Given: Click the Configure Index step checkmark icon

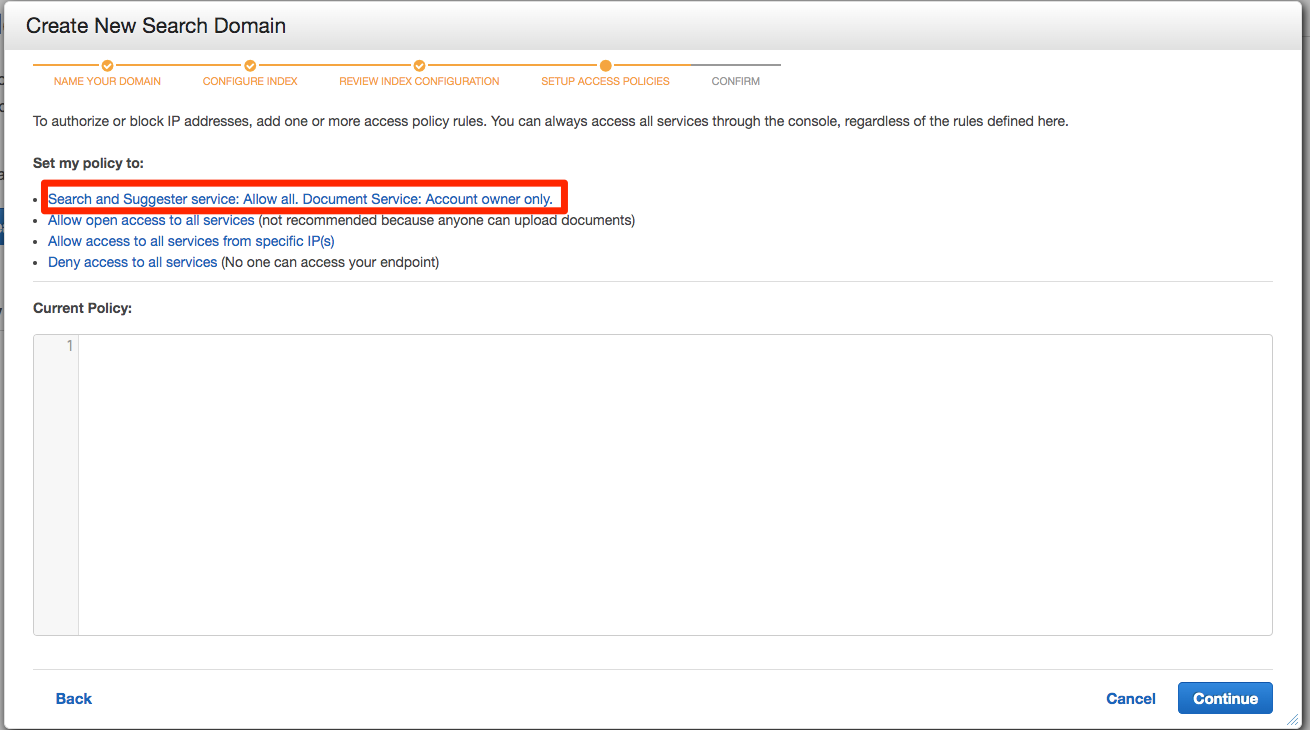Looking at the screenshot, I should tap(250, 66).
